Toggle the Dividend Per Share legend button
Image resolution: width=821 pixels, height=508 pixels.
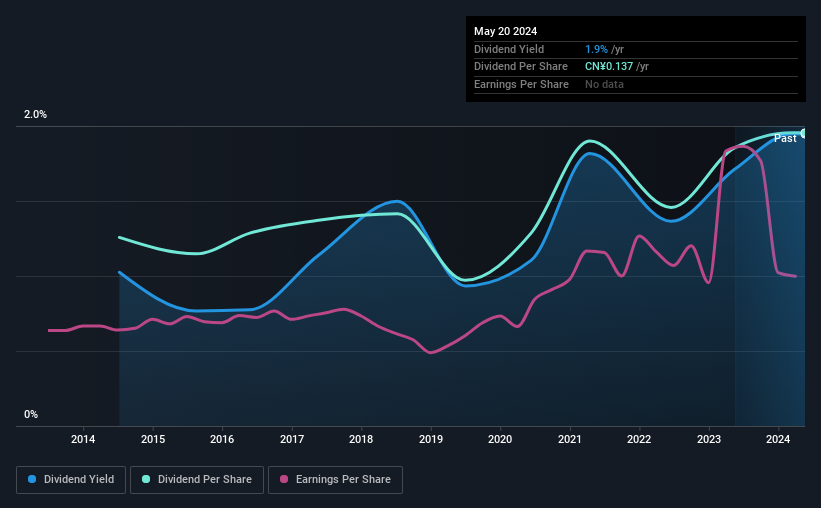click(x=197, y=480)
